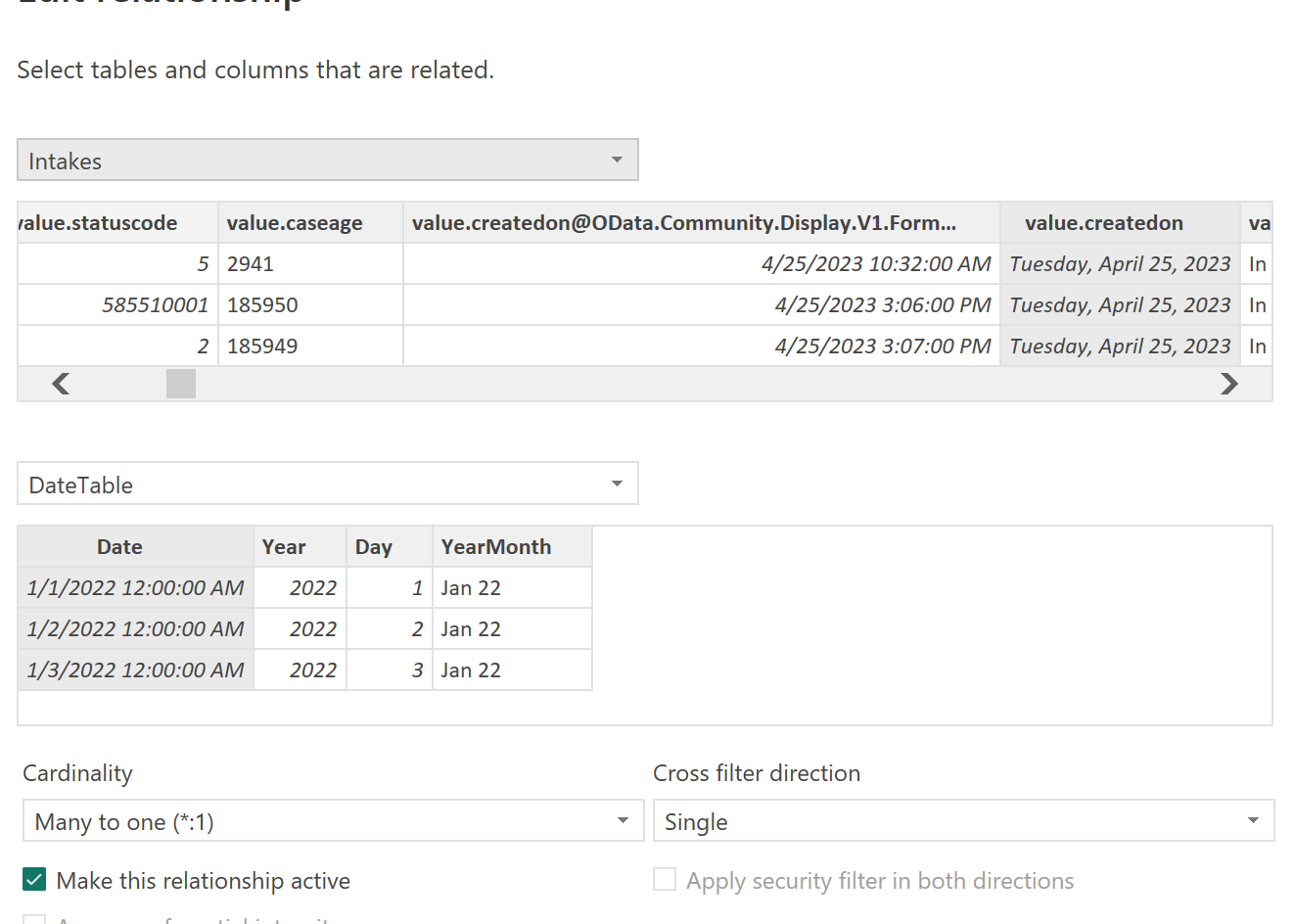Tick Apply security filter in both directions
The image size is (1294, 924).
coord(665,879)
